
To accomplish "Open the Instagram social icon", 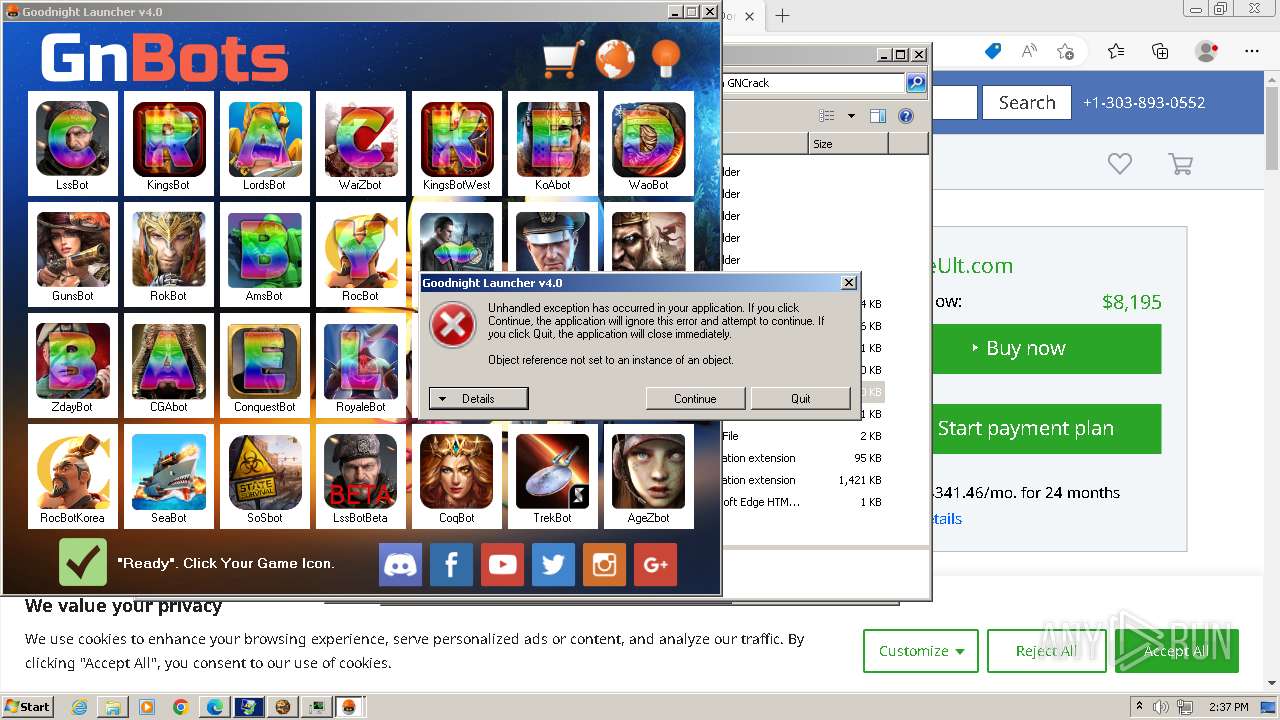I will [x=604, y=565].
